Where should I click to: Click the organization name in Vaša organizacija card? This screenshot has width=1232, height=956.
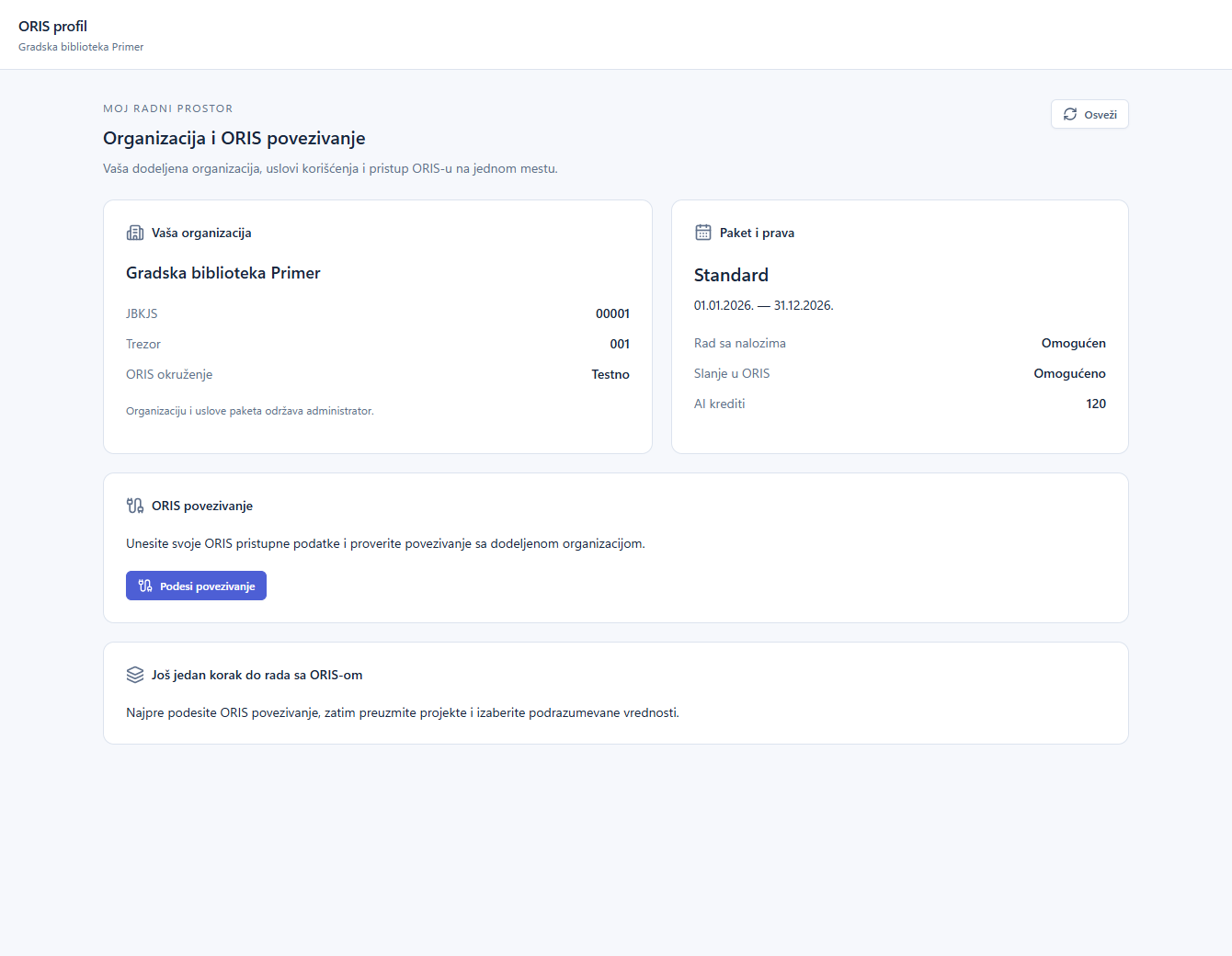click(x=223, y=273)
